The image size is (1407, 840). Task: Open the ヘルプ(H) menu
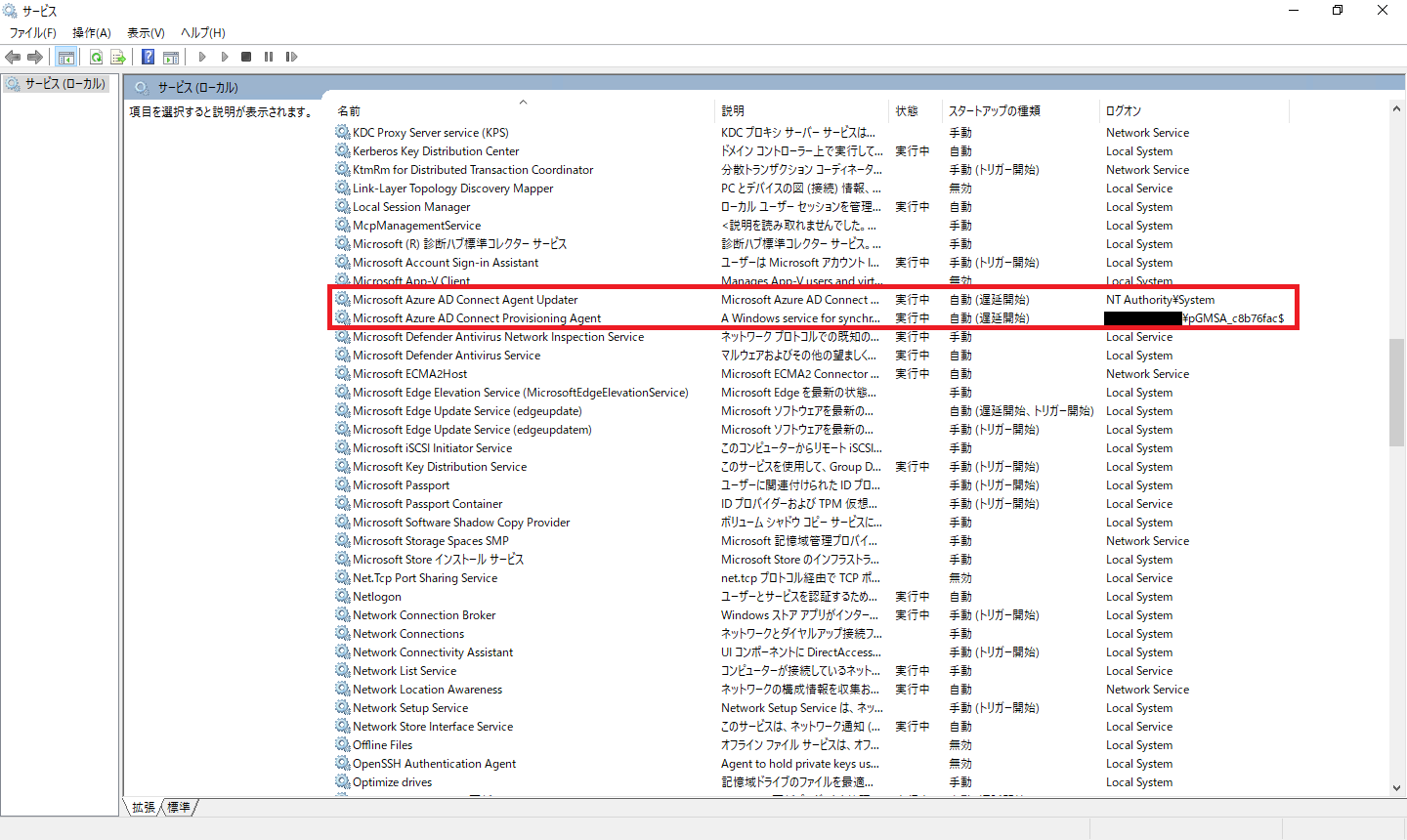pos(203,32)
